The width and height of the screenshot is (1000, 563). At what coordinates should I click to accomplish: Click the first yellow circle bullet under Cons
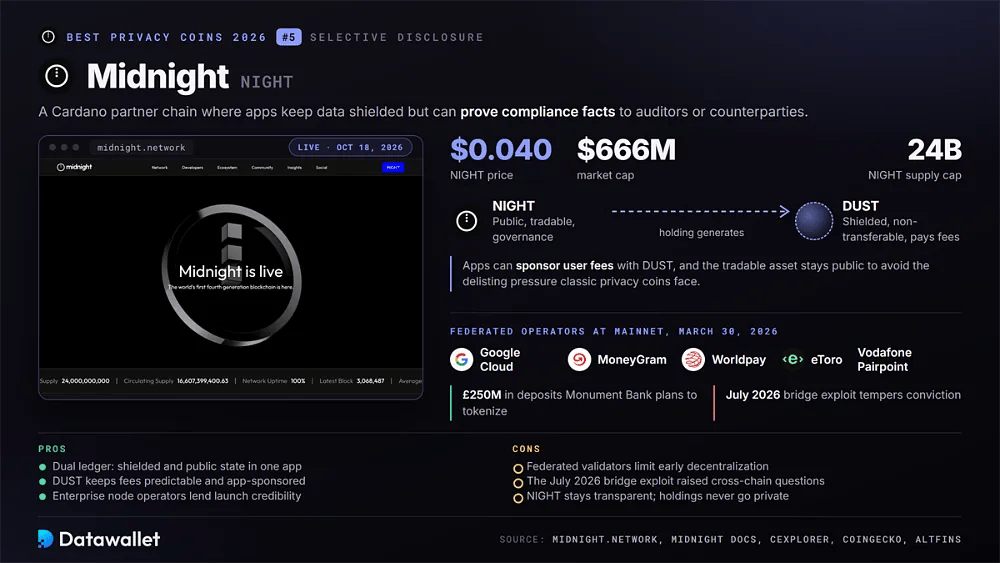point(518,468)
